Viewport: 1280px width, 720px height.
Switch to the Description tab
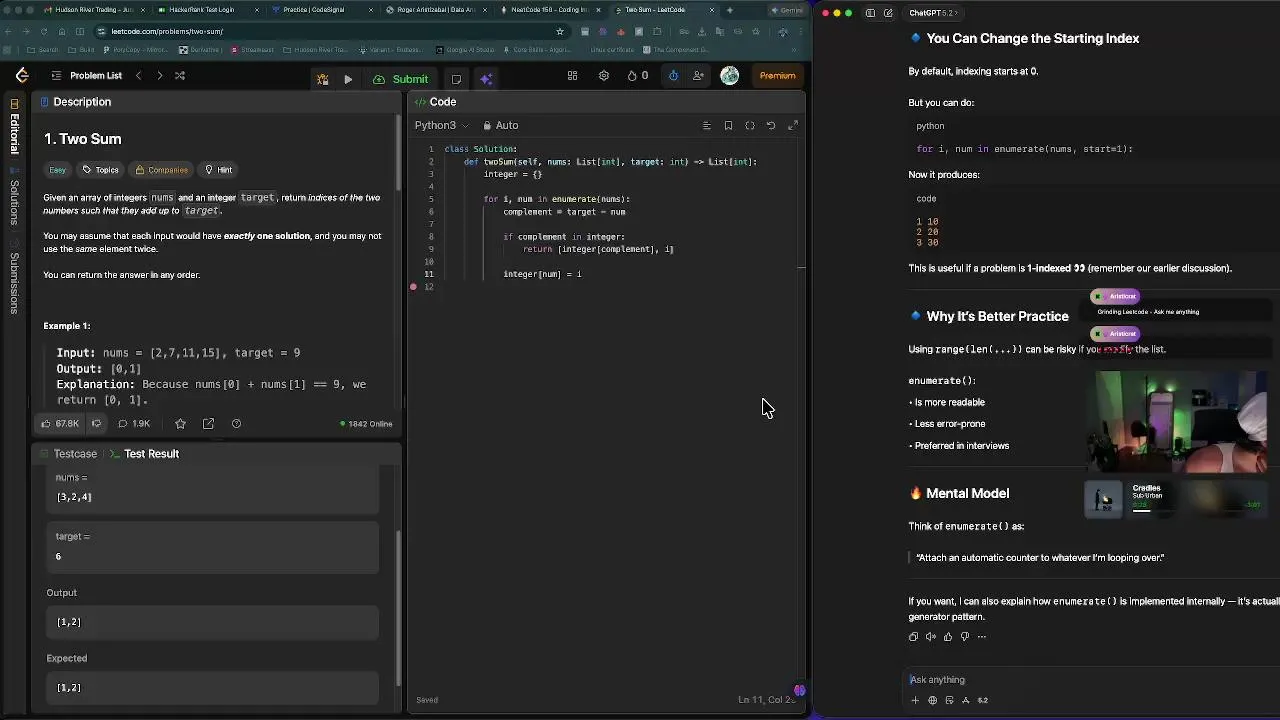tap(75, 102)
